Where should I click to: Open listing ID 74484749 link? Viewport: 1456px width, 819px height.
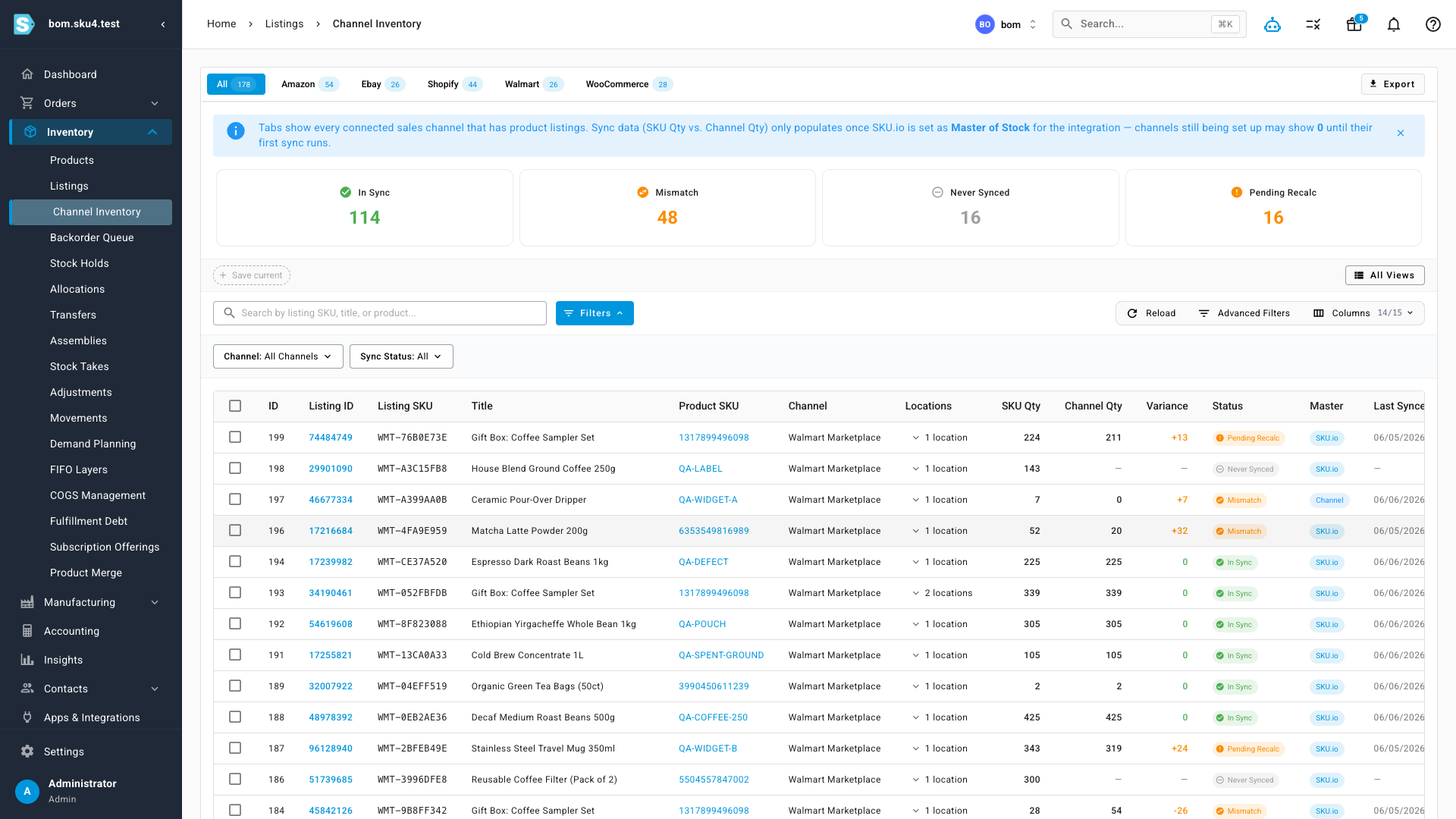(331, 438)
